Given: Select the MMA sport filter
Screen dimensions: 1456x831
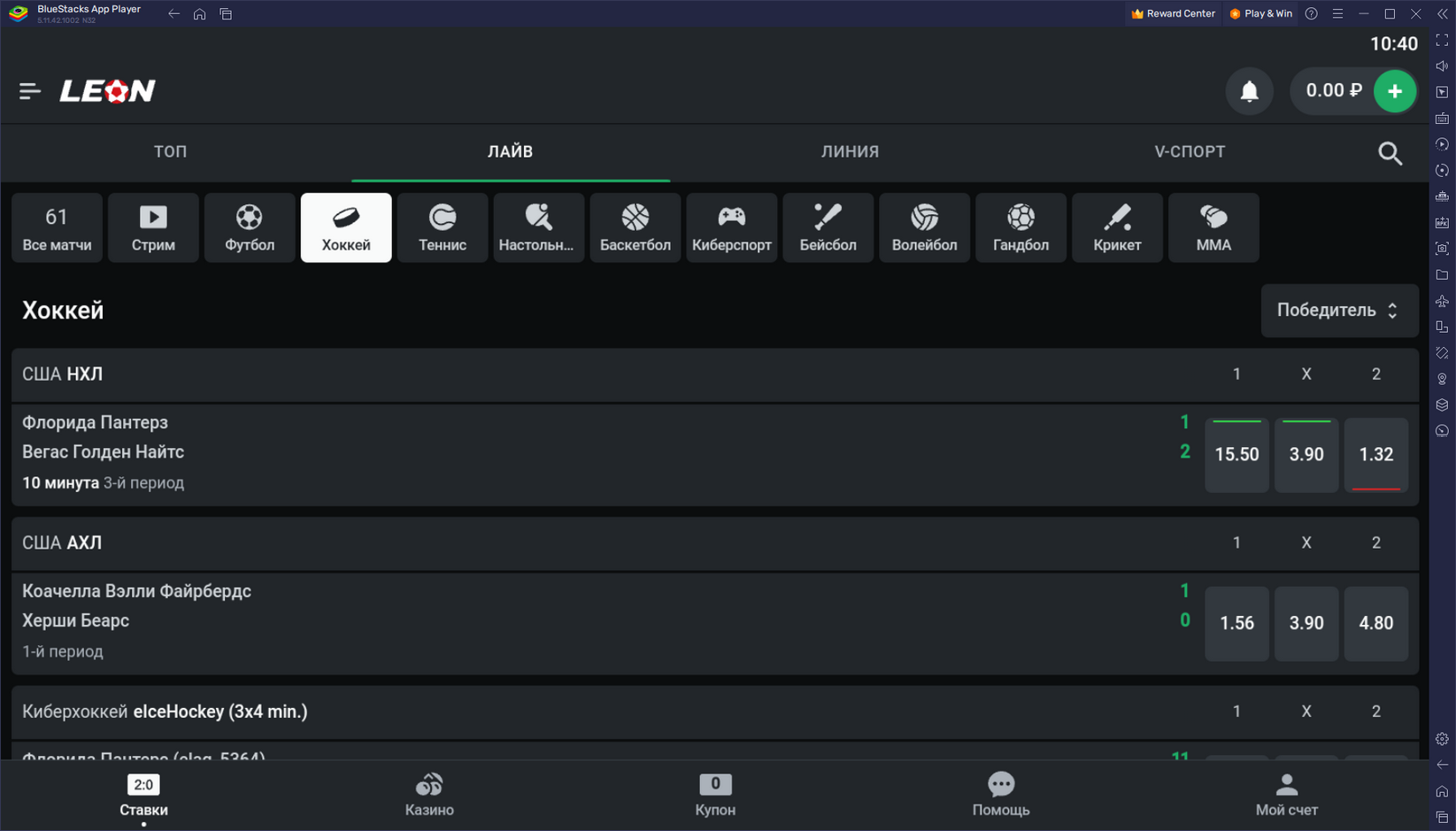Looking at the screenshot, I should tap(1214, 227).
